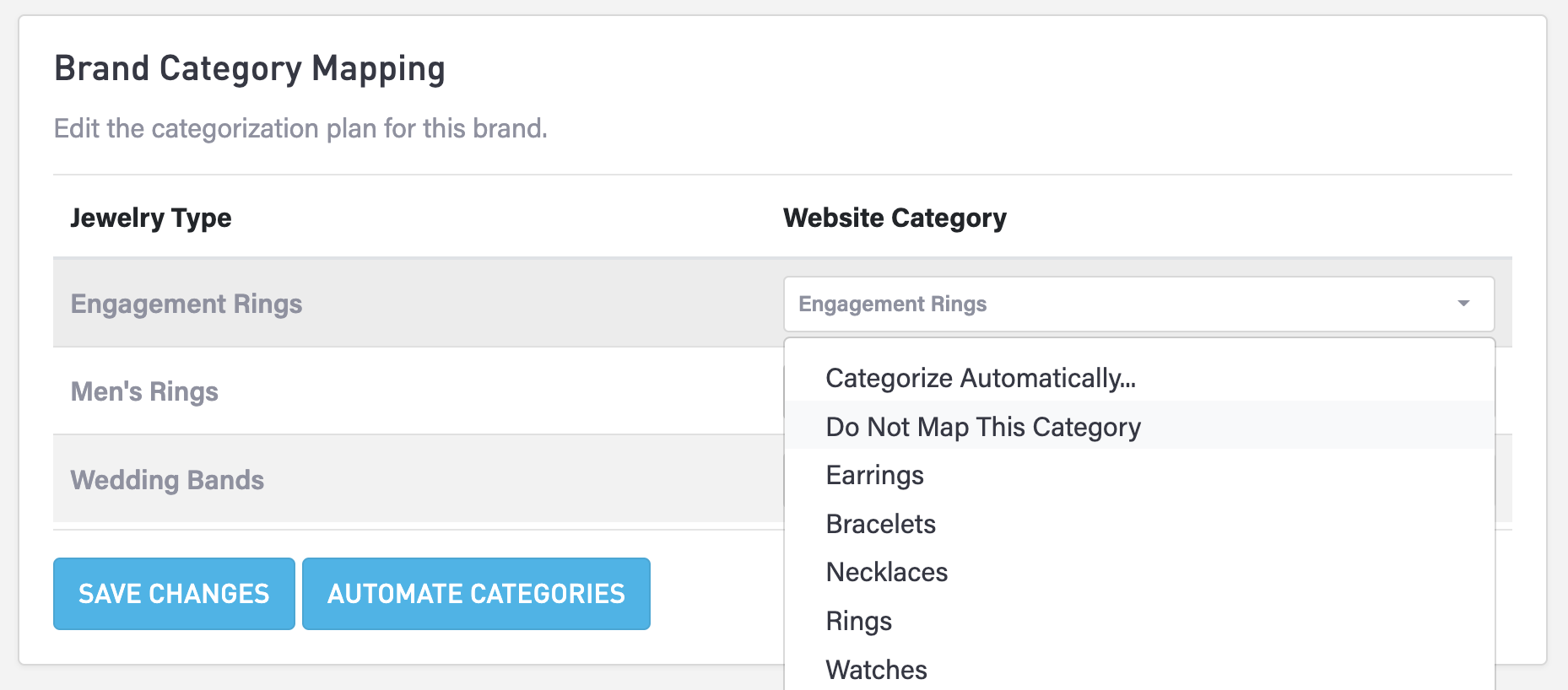The width and height of the screenshot is (1568, 690).
Task: Pick Watches from the dropdown list
Action: 876,670
